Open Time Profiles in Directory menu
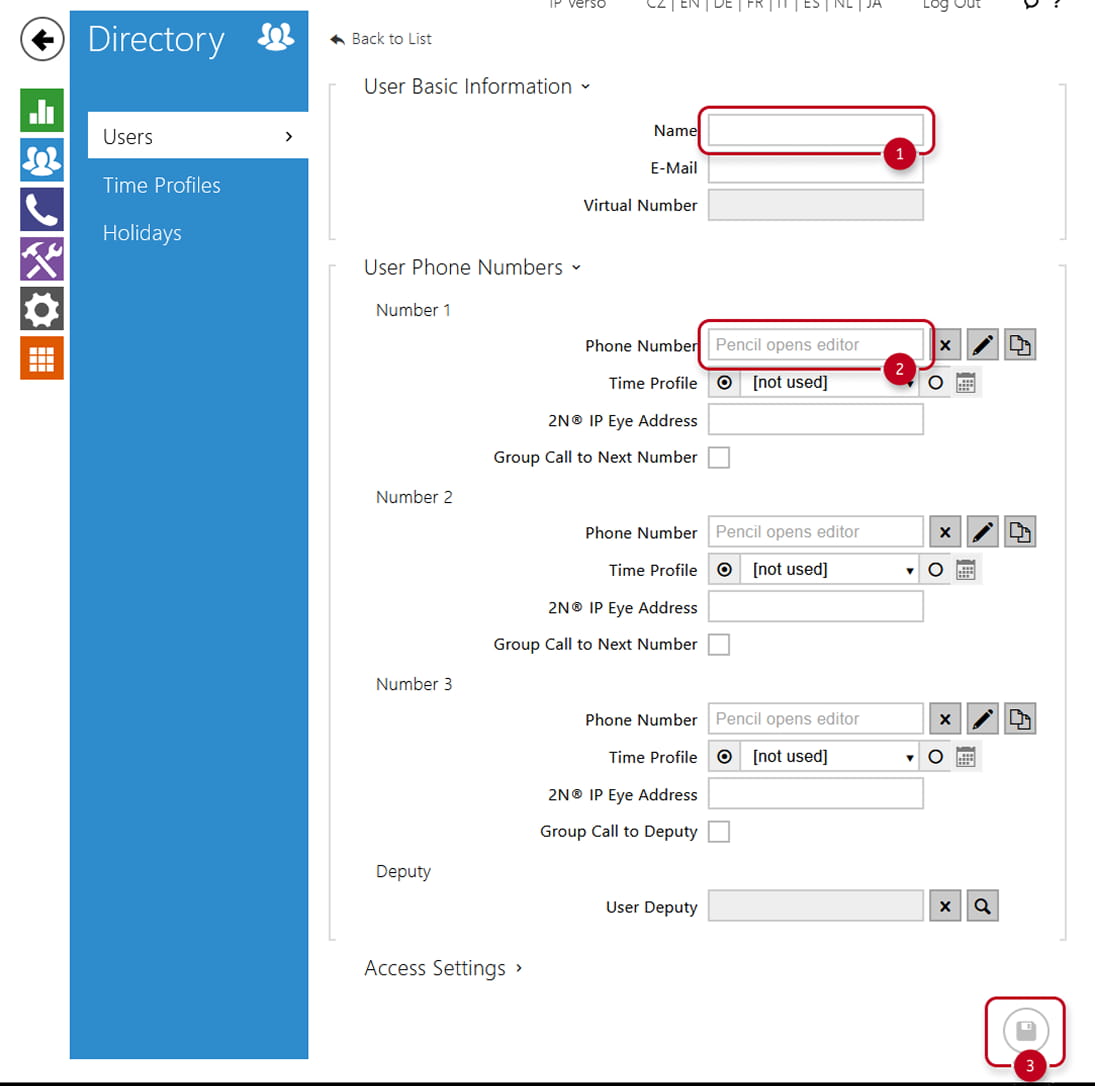Image resolution: width=1095 pixels, height=1086 pixels. coord(161,185)
